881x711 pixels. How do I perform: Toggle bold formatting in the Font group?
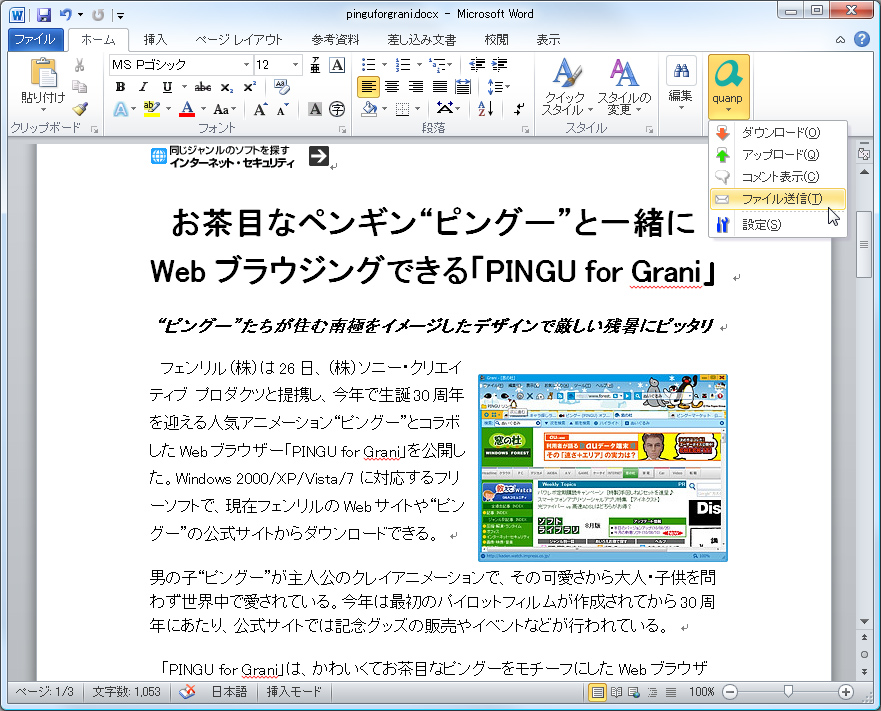pos(119,85)
